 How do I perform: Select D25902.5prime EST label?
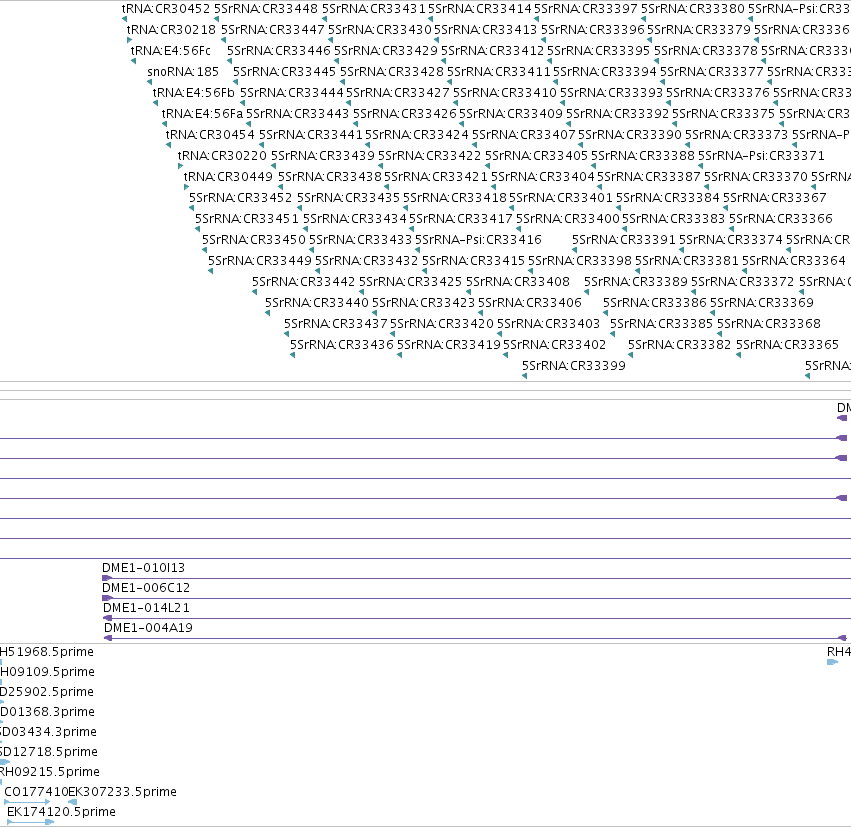pyautogui.click(x=47, y=692)
